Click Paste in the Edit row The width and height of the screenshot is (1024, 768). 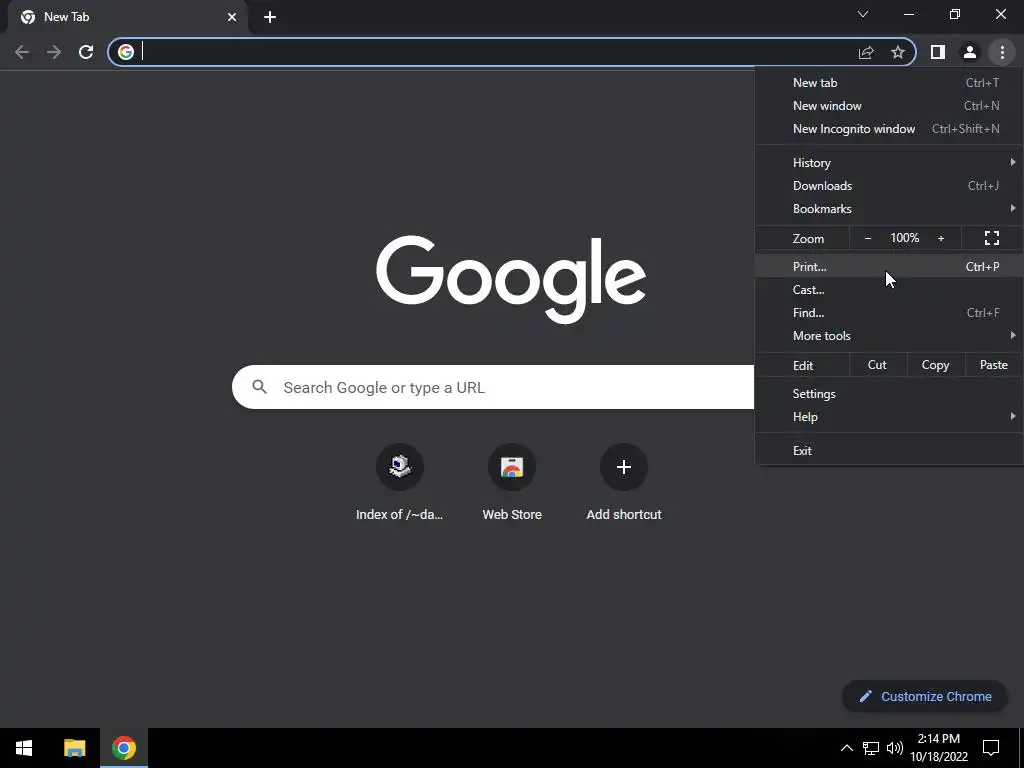993,365
